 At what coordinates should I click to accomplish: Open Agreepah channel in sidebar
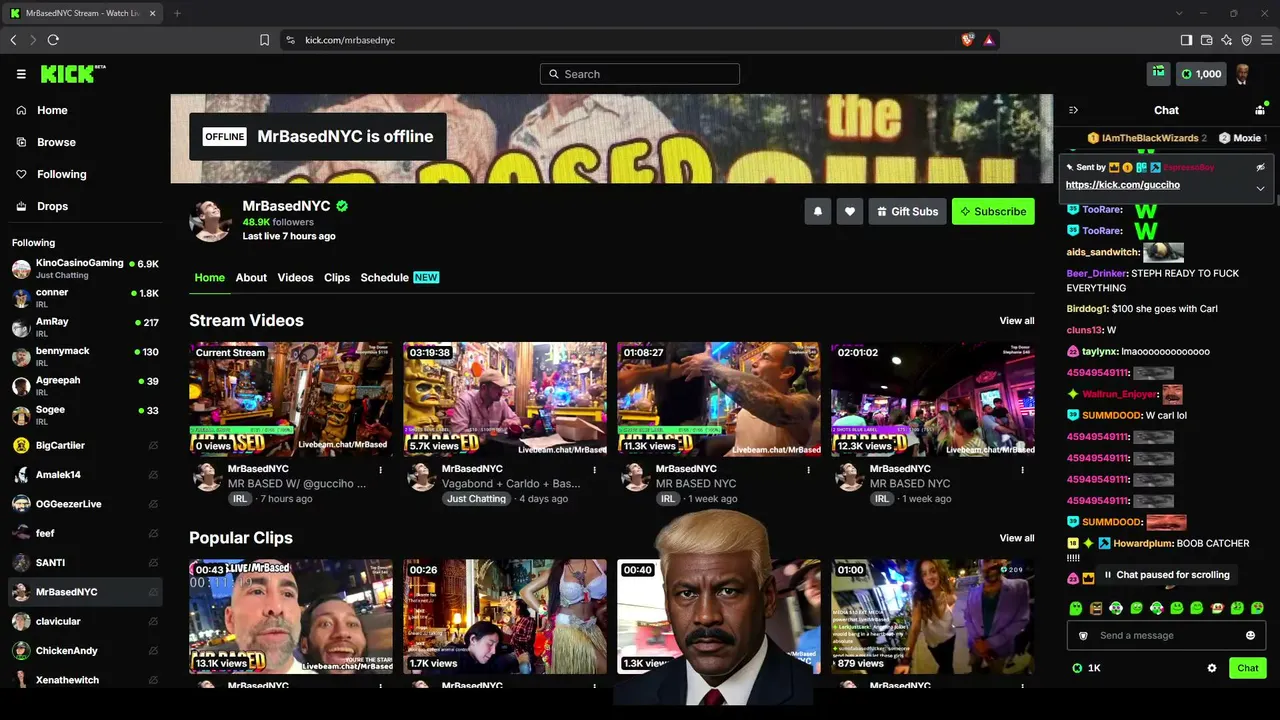coord(85,385)
